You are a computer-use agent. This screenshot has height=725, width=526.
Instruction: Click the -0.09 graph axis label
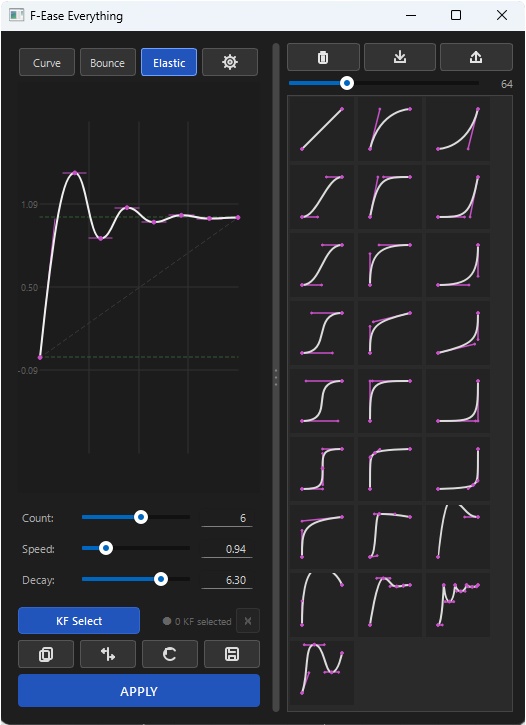tap(28, 371)
